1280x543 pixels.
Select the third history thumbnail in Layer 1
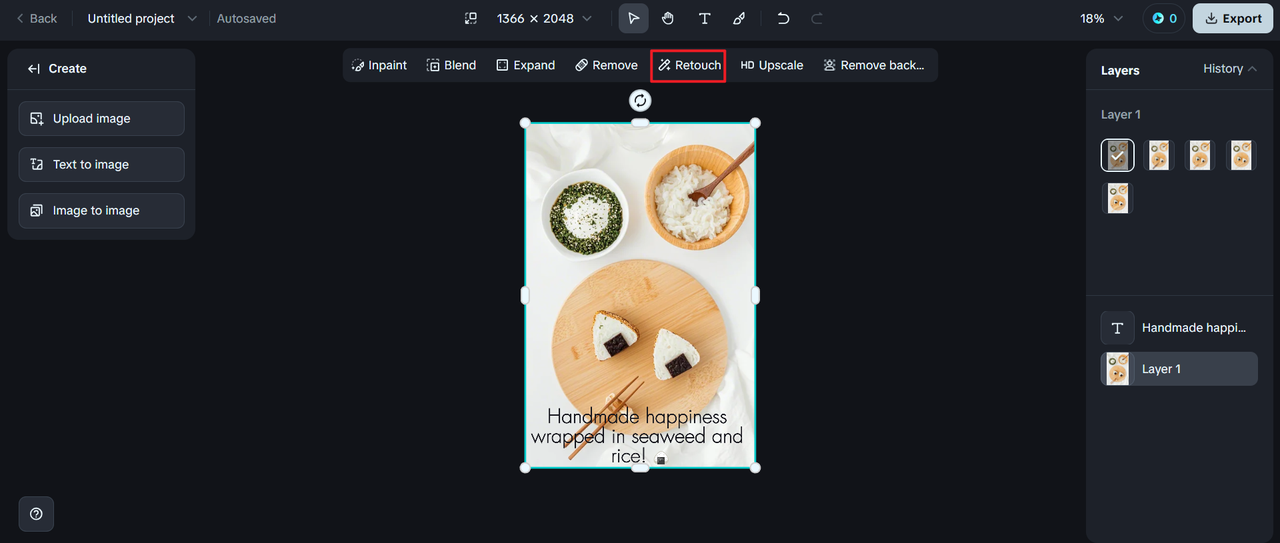(x=1199, y=155)
